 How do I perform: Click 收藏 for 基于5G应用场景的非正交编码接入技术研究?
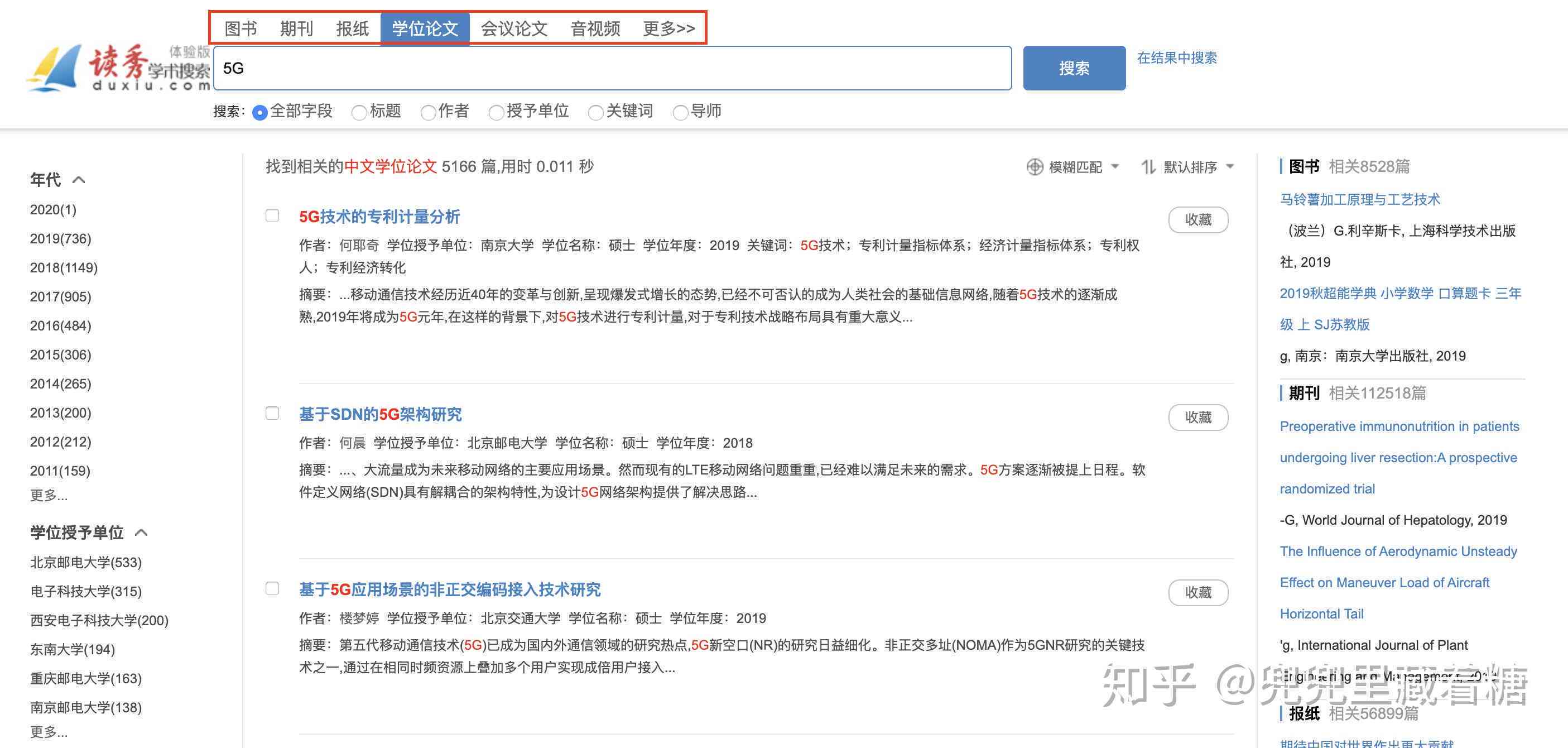1199,593
